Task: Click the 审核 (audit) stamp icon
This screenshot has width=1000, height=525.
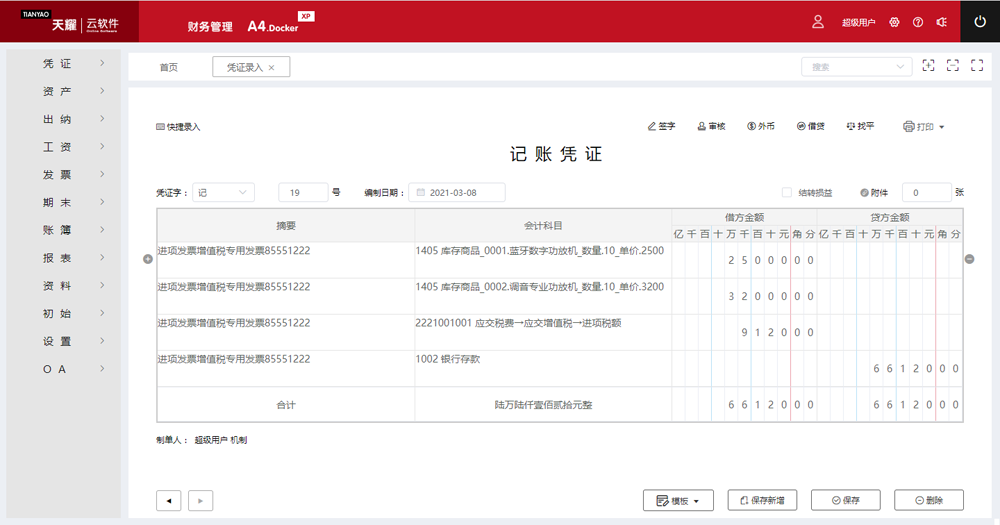Action: pyautogui.click(x=702, y=127)
